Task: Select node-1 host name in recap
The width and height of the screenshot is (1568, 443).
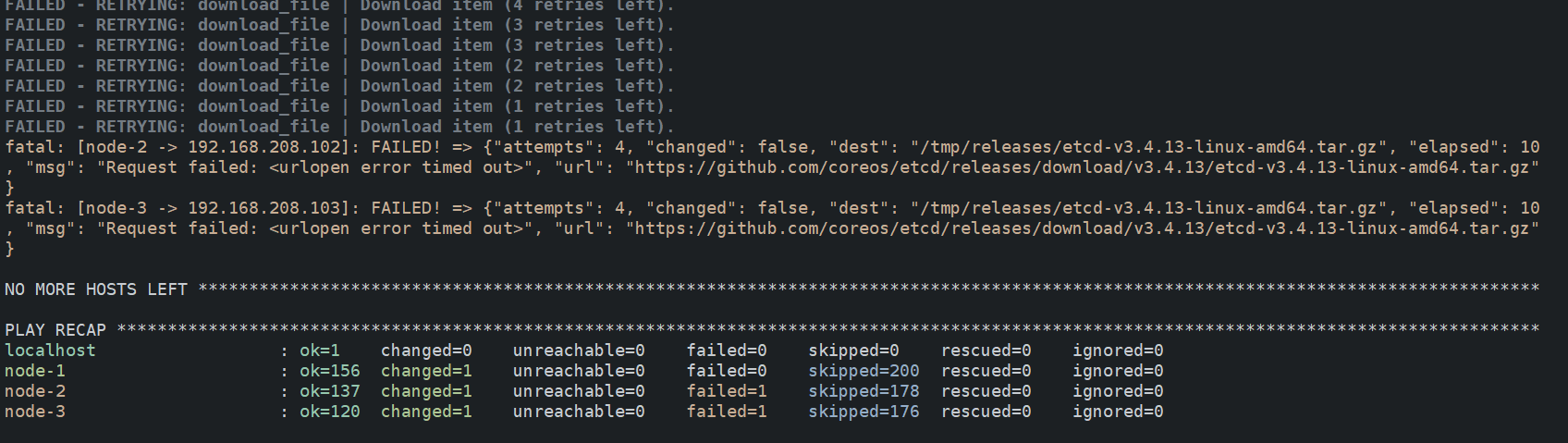Action: (35, 371)
